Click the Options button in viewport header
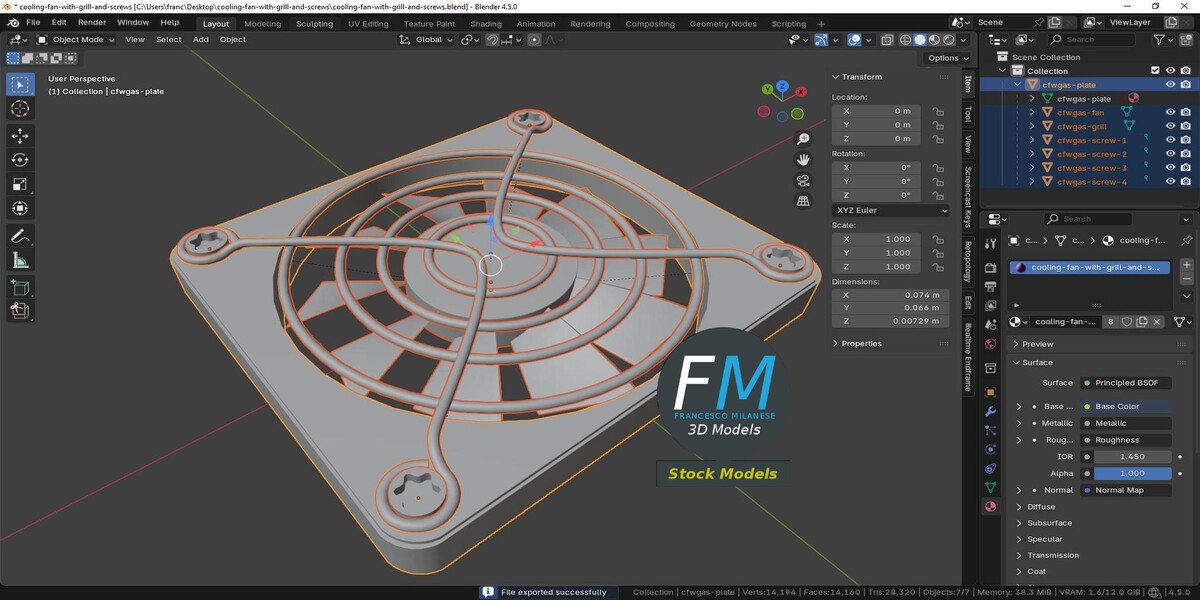This screenshot has height=600, width=1200. coord(943,58)
